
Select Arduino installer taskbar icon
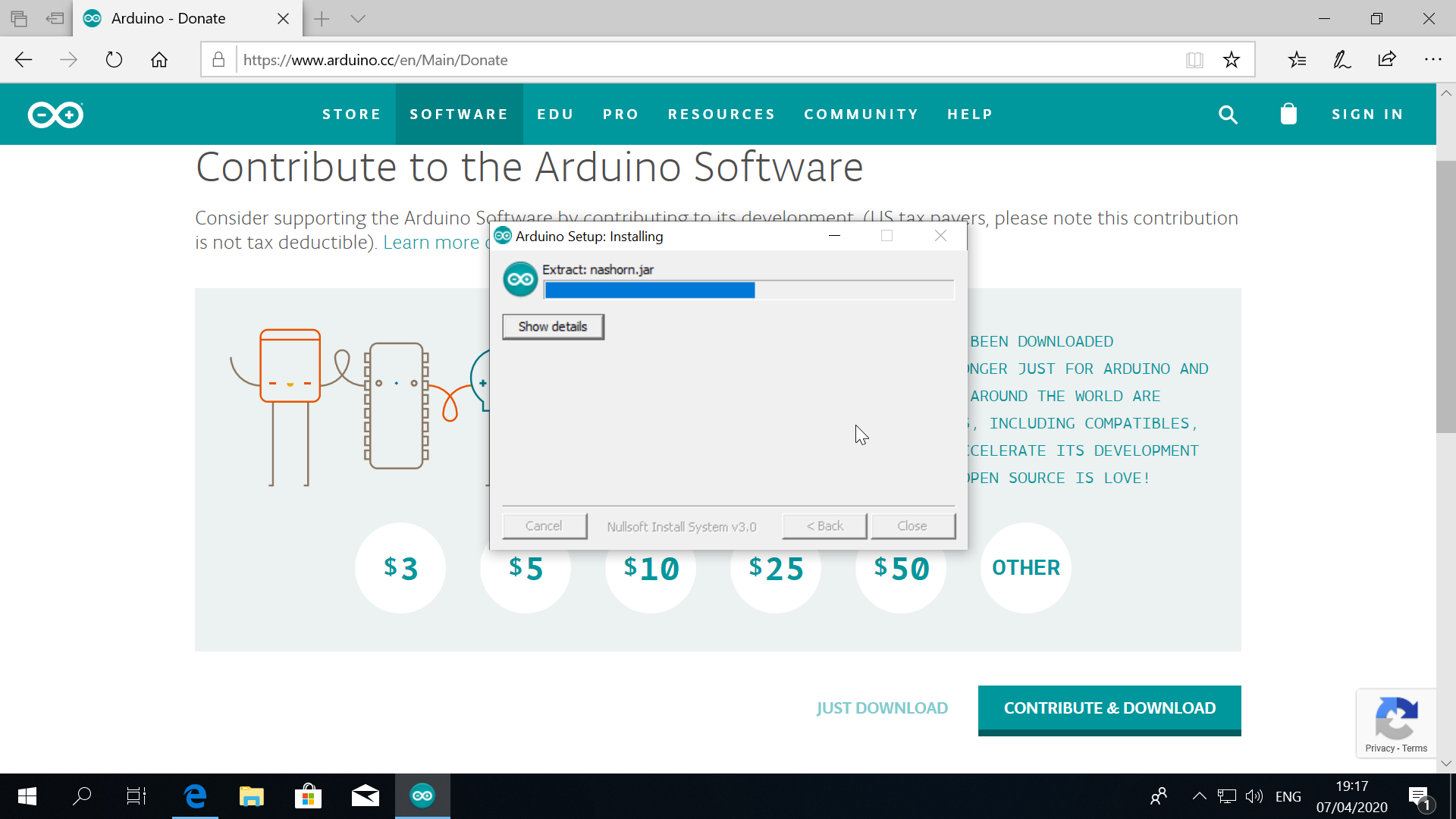point(422,796)
